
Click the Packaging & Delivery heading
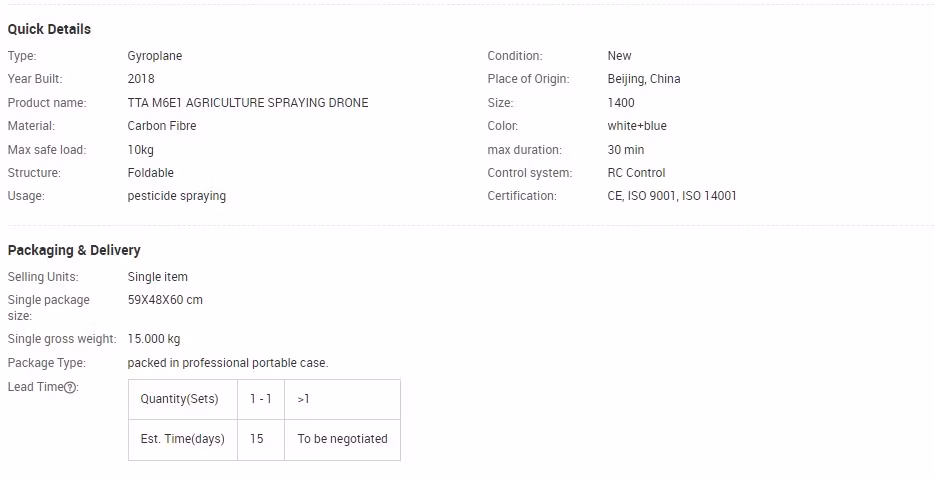coord(74,250)
